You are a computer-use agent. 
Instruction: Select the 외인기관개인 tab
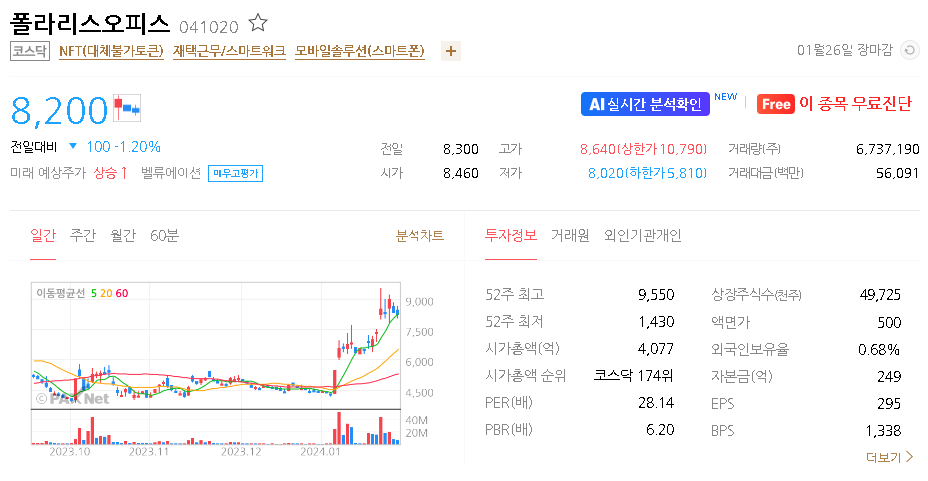point(643,235)
